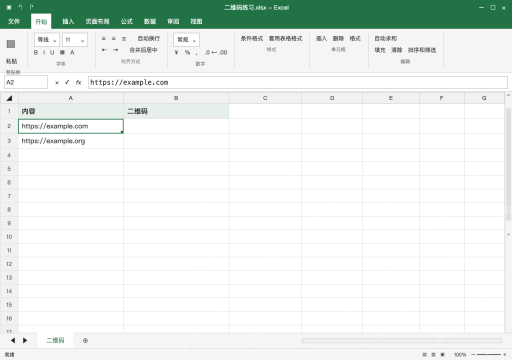Click 删除 in the cells group
This screenshot has height=360, width=512.
click(x=338, y=39)
